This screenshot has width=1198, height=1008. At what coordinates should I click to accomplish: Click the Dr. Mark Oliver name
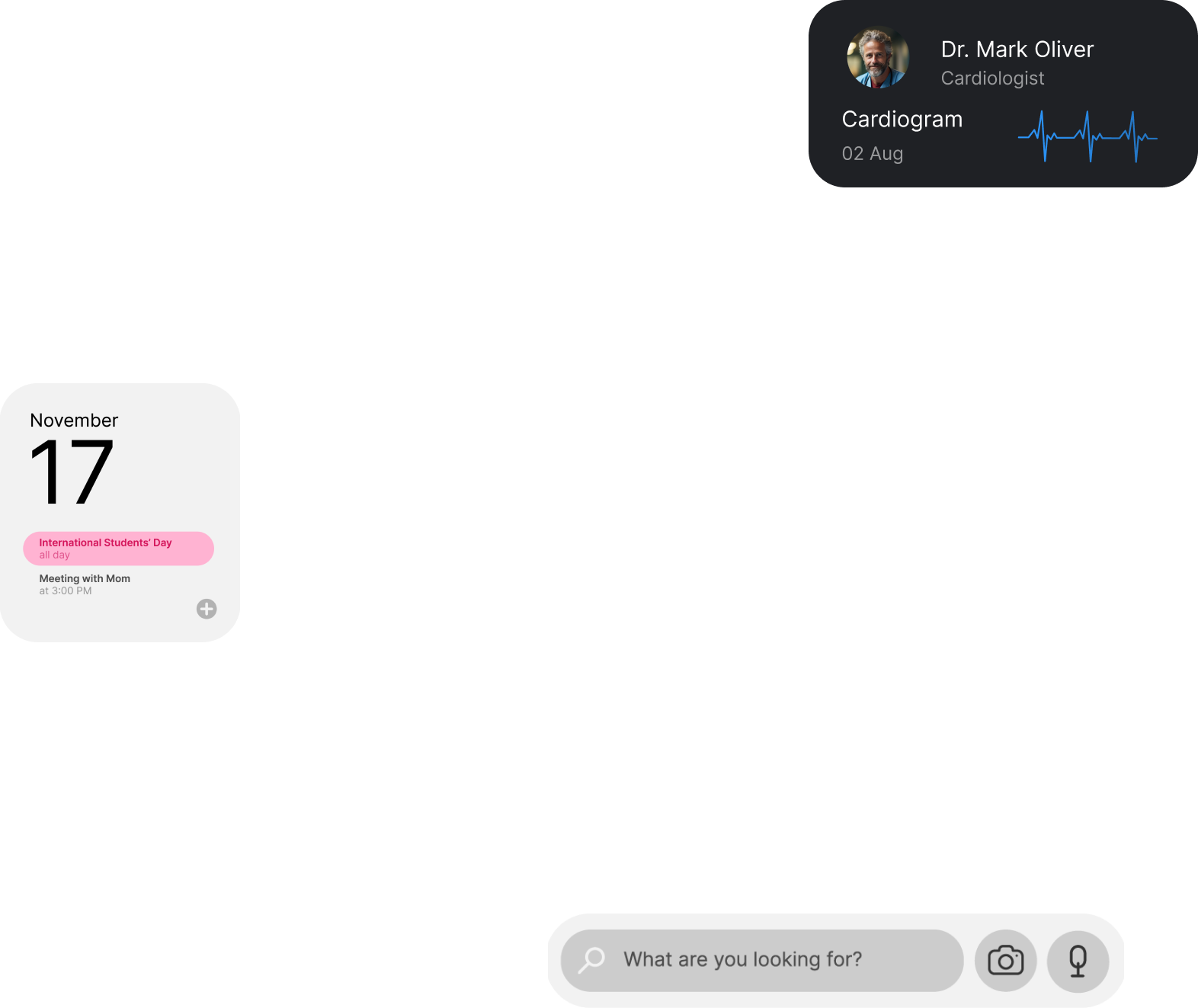point(1017,50)
